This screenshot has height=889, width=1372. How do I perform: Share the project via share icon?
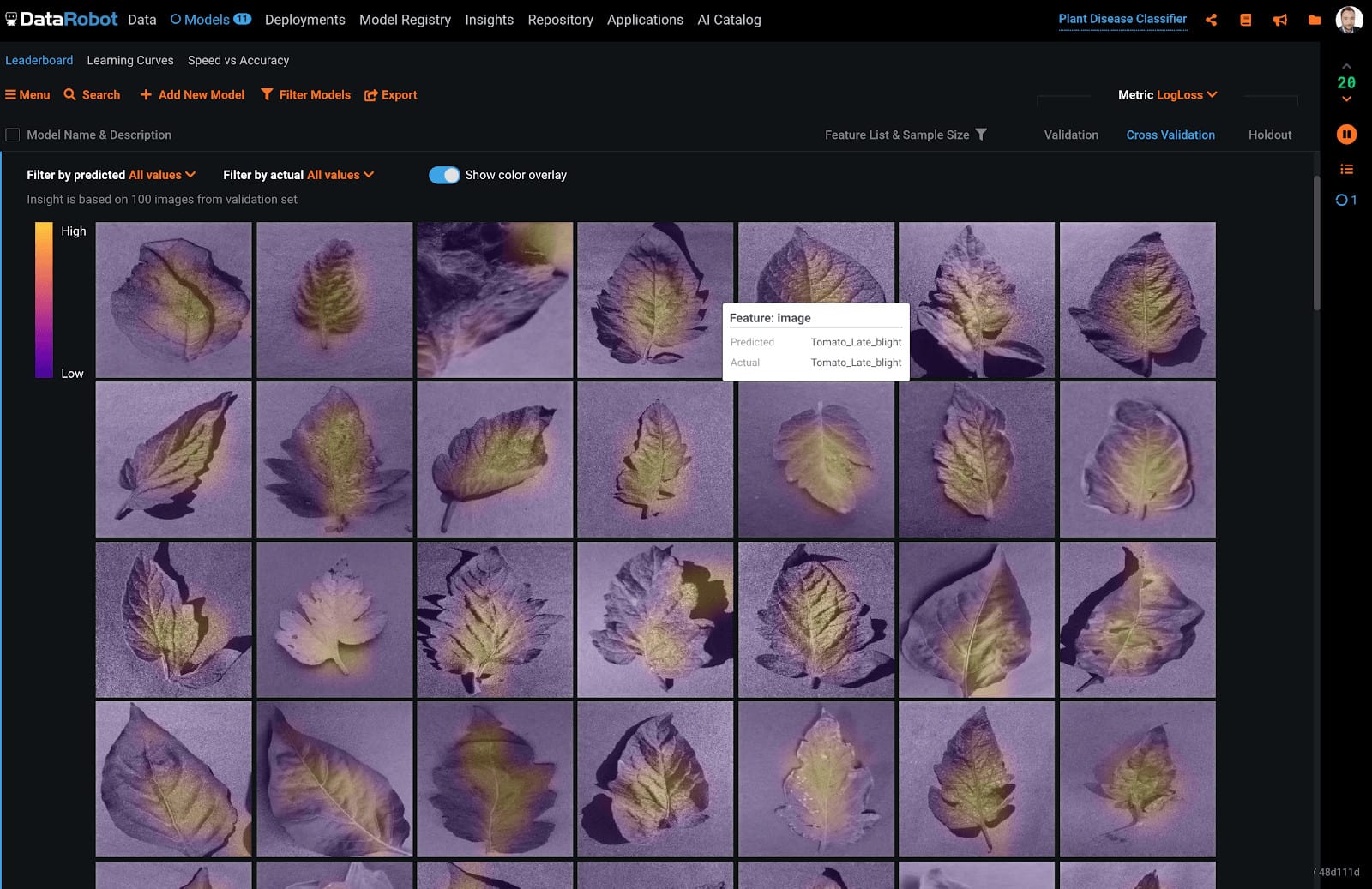(x=1211, y=20)
